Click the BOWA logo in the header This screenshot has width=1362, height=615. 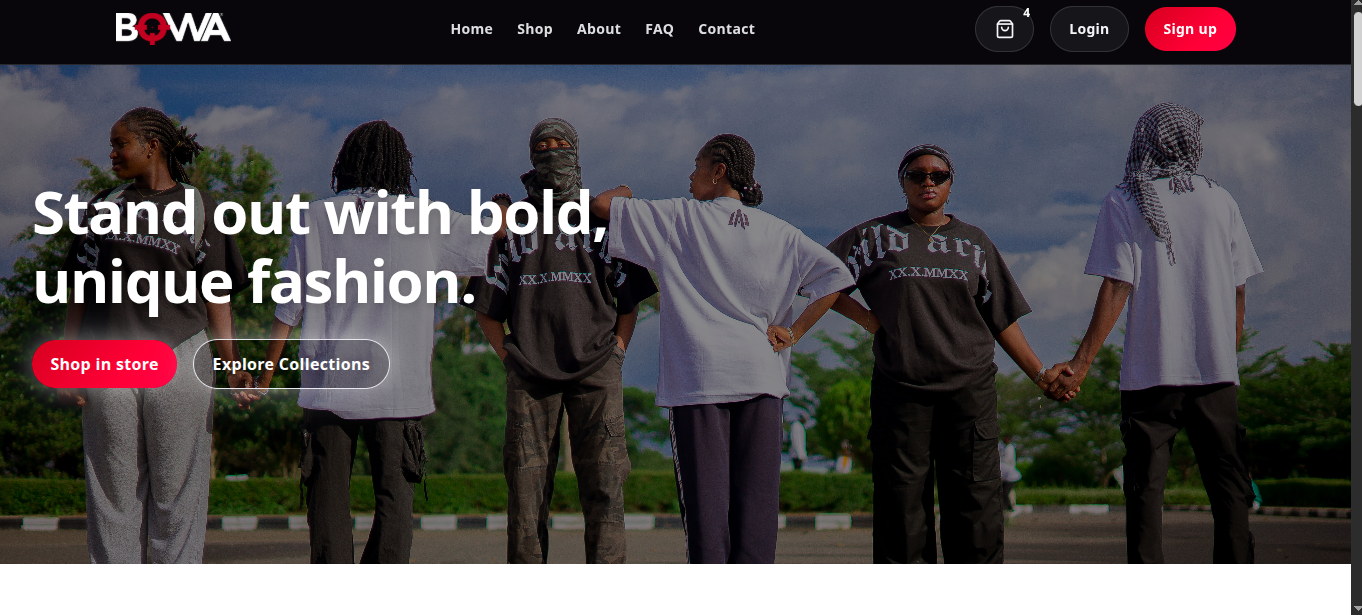pyautogui.click(x=173, y=28)
